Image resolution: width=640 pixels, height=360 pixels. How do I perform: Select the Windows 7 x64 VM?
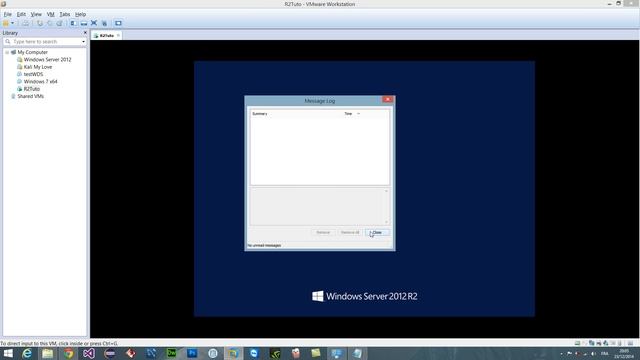pyautogui.click(x=40, y=82)
